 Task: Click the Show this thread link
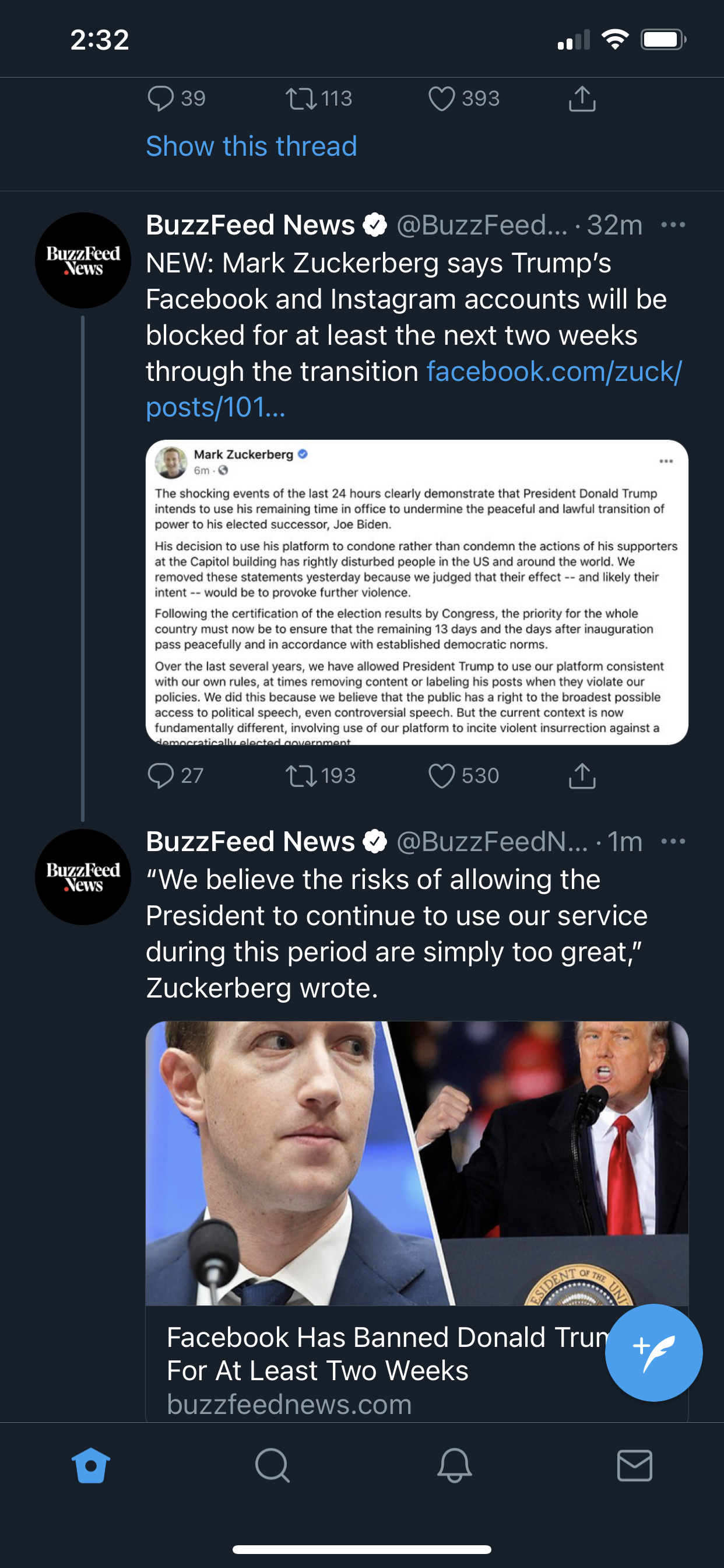251,146
